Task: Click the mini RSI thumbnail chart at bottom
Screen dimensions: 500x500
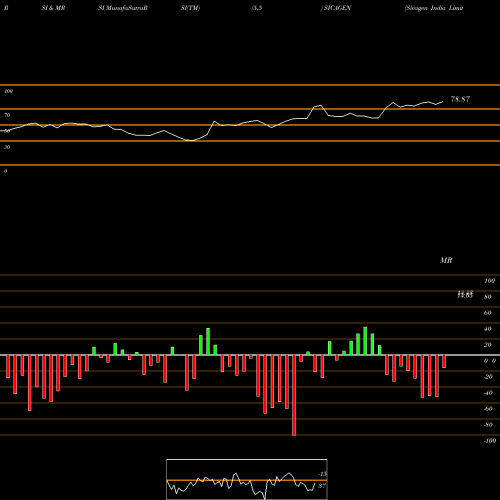Action: pyautogui.click(x=247, y=479)
